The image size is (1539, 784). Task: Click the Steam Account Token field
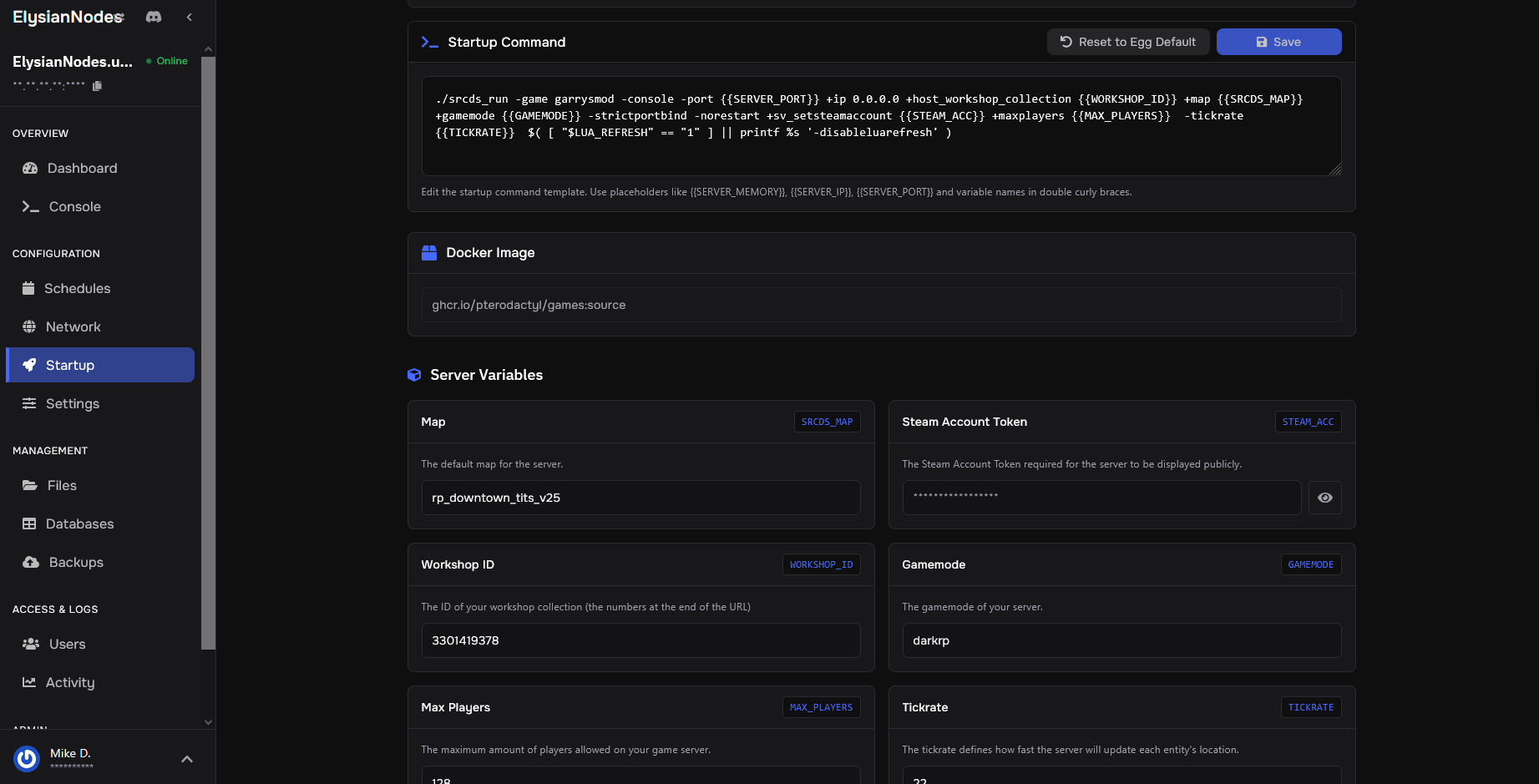tap(1101, 498)
